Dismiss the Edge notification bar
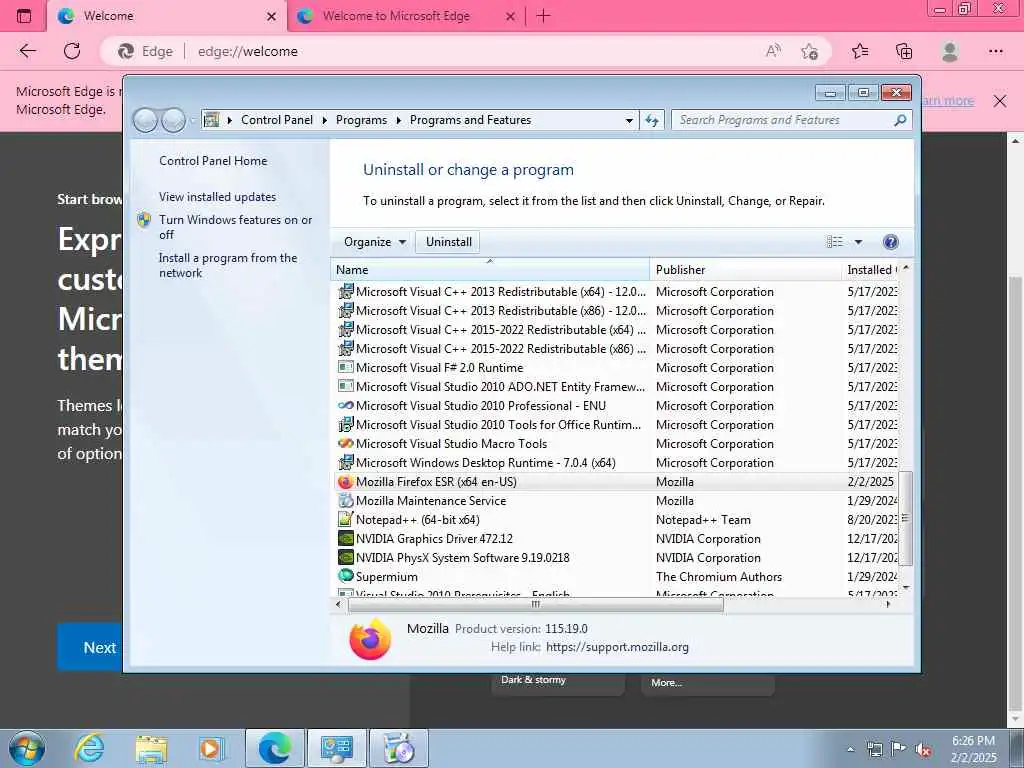This screenshot has width=1024, height=768. point(1000,101)
